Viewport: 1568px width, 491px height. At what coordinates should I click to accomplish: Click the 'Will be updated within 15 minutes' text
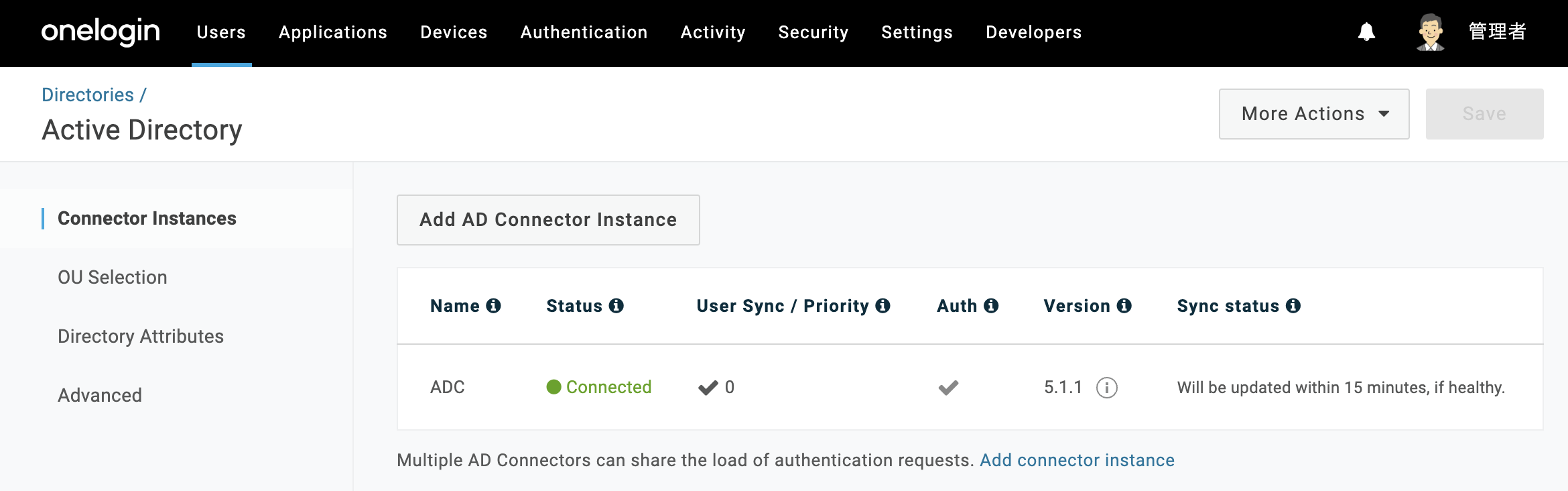click(x=1341, y=388)
